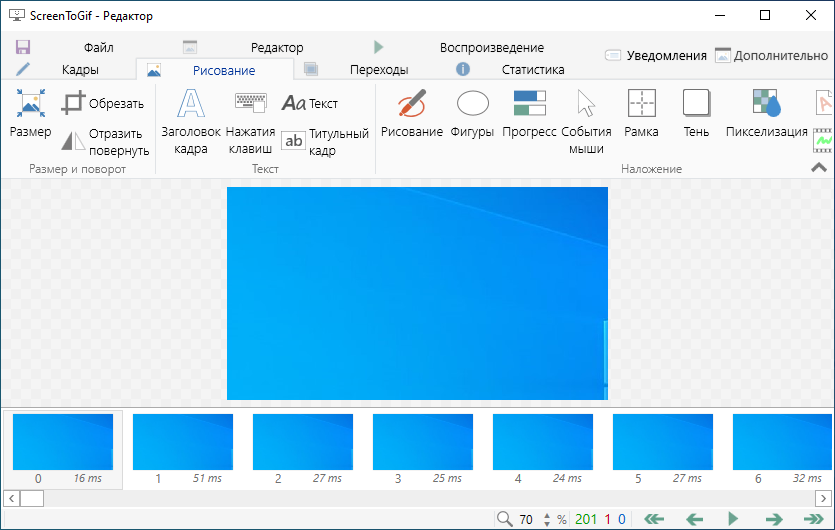Play the animation preview

click(x=733, y=518)
